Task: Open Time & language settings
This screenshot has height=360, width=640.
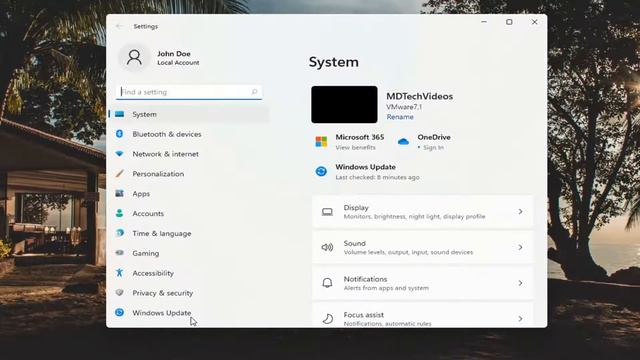Action: 189,233
